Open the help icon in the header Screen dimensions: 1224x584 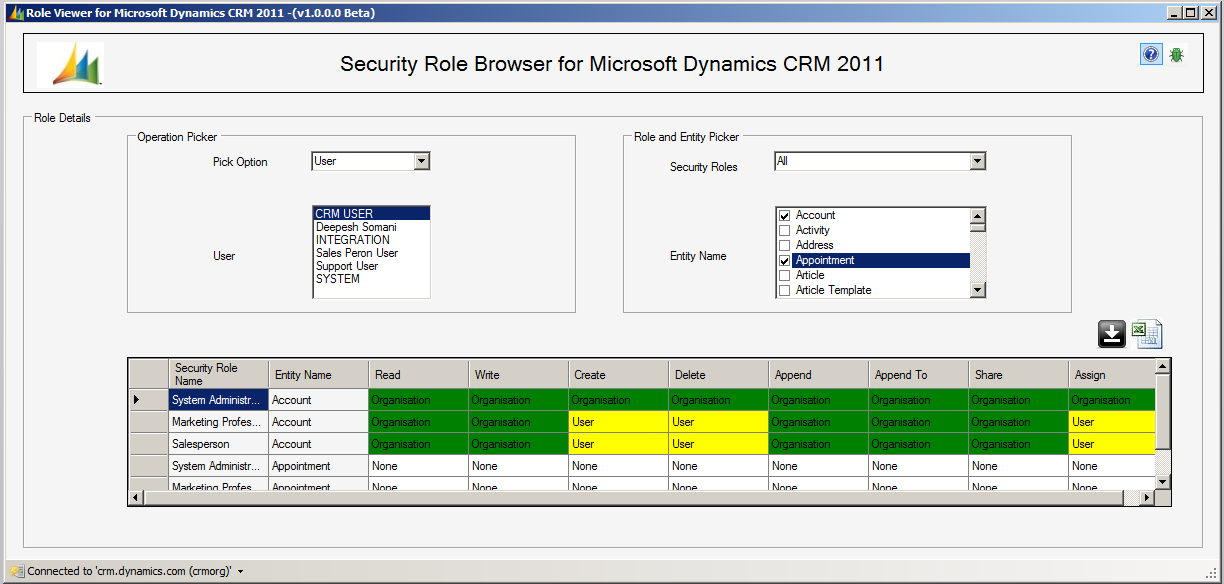(1151, 55)
